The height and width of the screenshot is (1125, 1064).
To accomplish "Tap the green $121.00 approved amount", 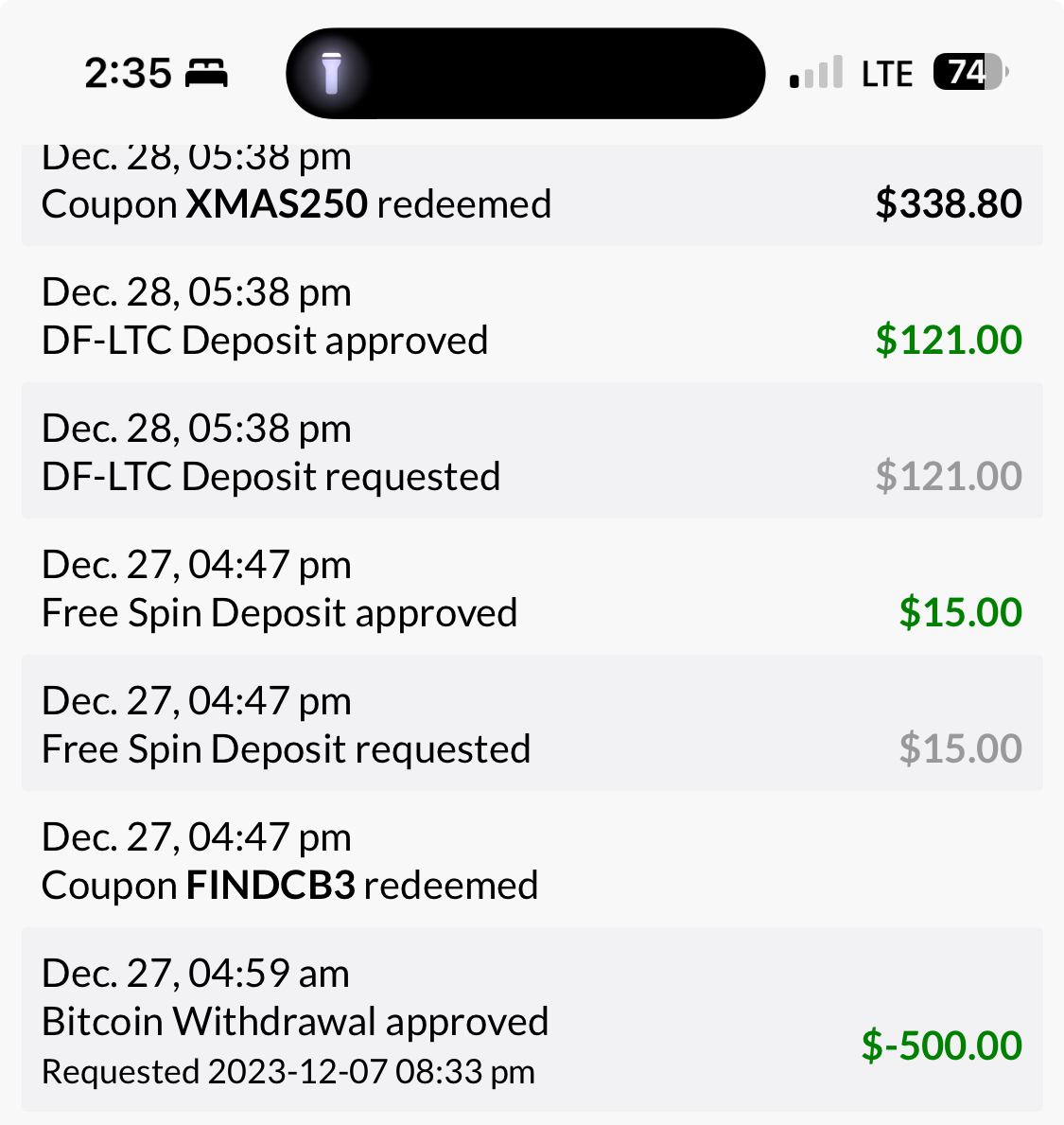I will pos(949,341).
